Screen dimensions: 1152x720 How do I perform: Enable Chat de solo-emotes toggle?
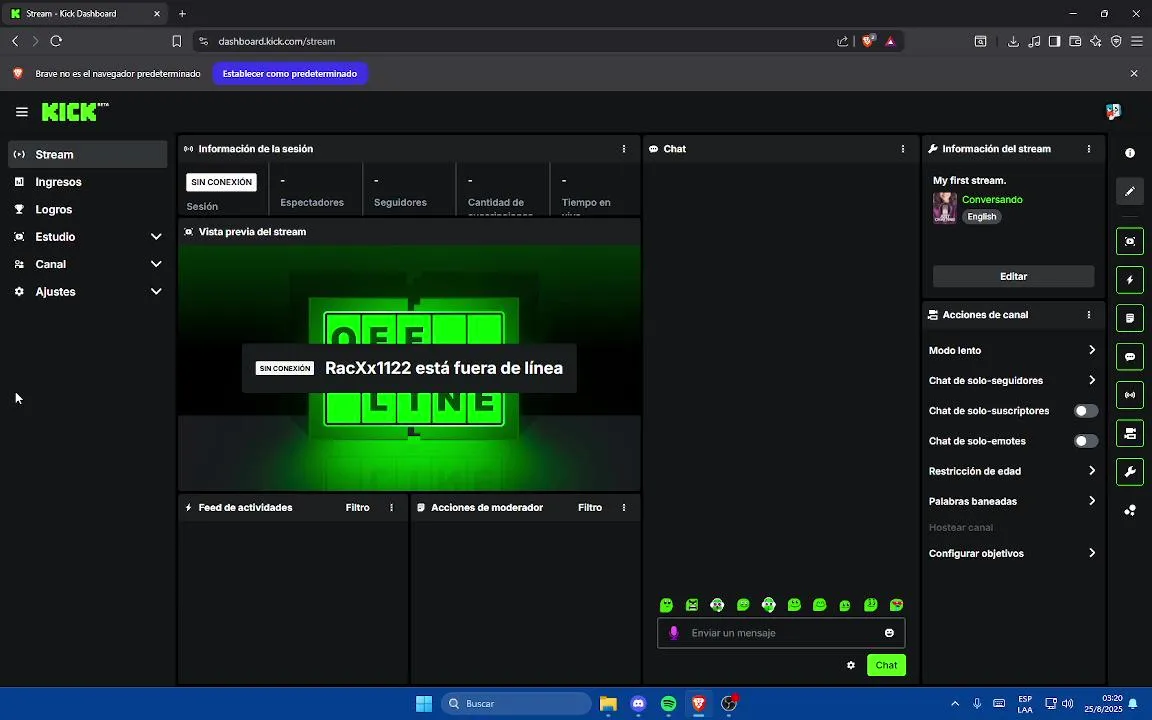1086,441
